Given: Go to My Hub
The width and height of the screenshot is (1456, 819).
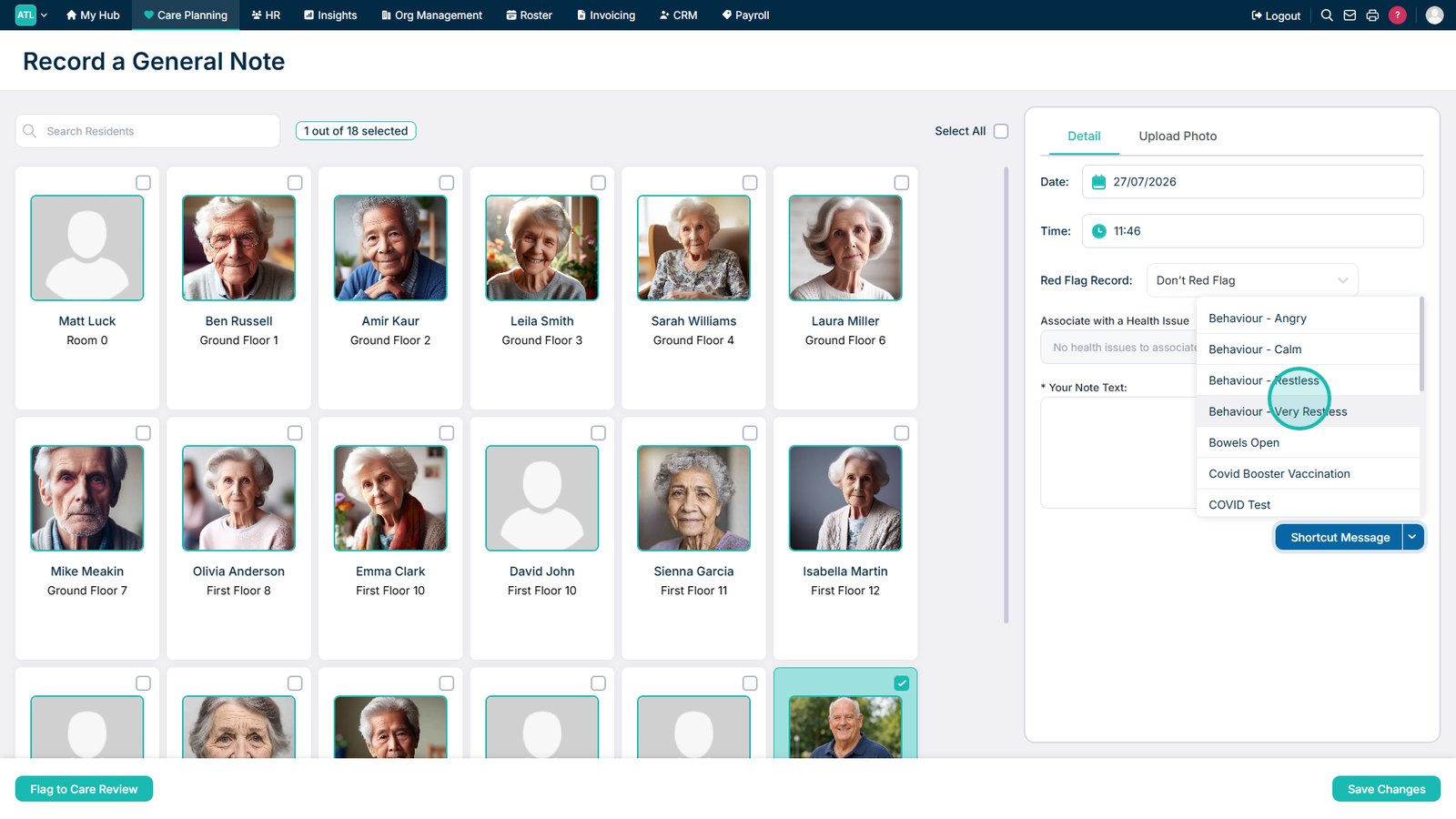Looking at the screenshot, I should point(93,15).
